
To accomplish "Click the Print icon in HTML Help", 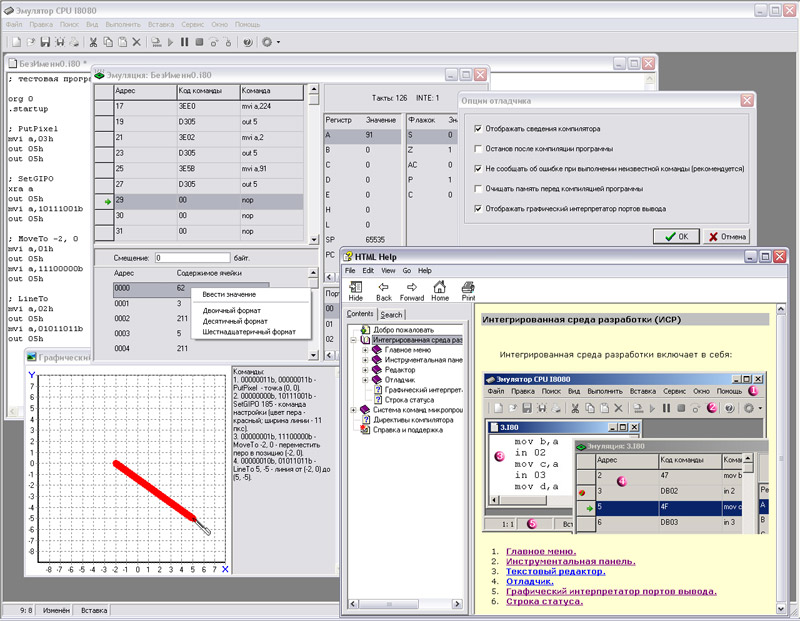I will (x=468, y=291).
